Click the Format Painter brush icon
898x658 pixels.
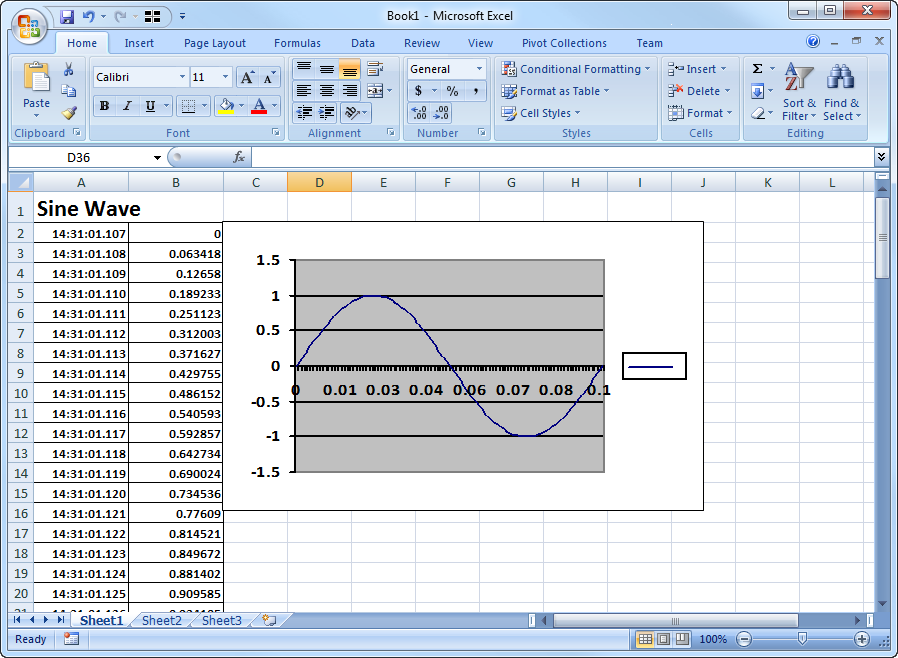[69, 113]
